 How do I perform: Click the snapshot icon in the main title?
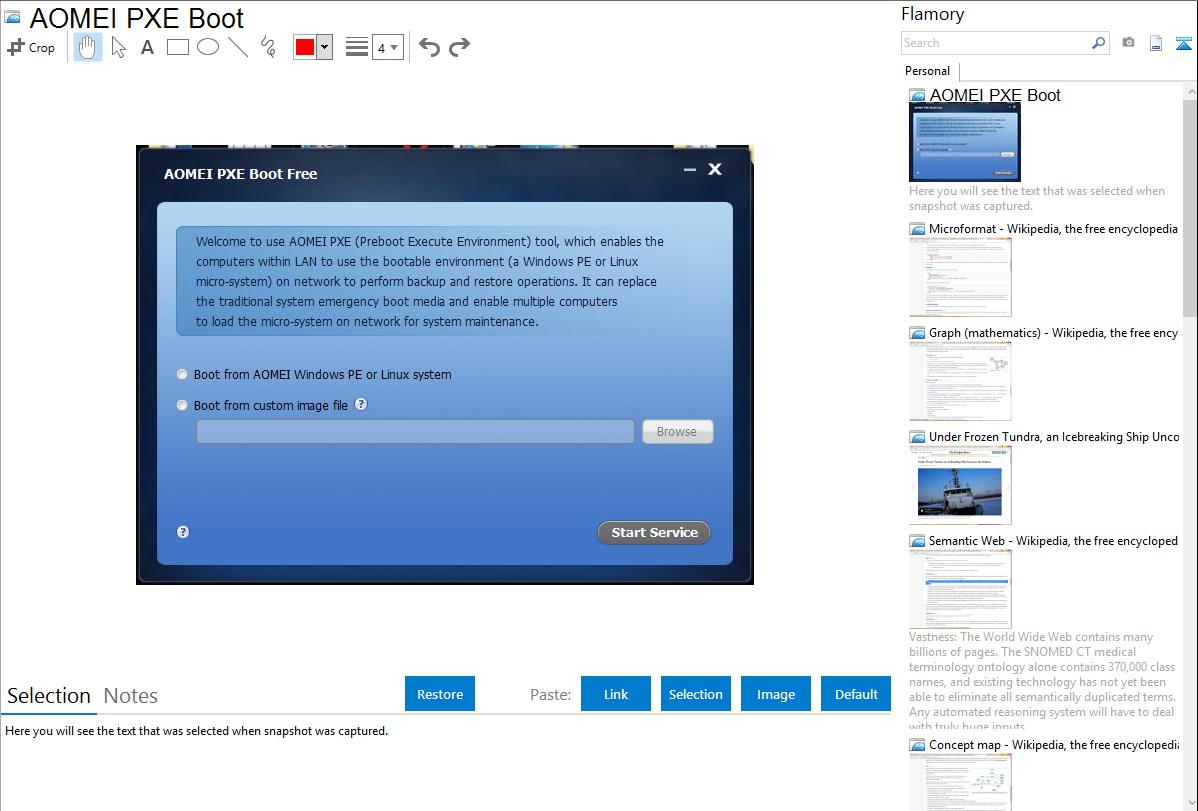[x=13, y=18]
